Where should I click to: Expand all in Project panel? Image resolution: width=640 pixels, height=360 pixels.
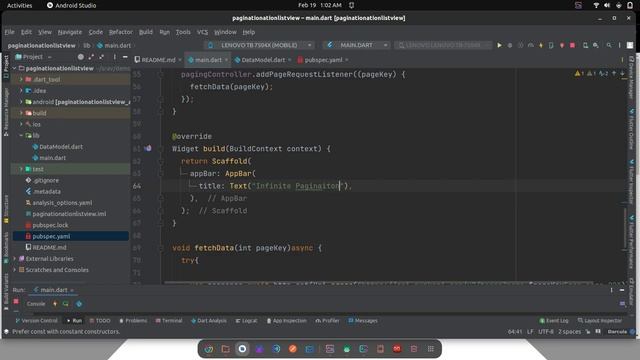pos(91,57)
